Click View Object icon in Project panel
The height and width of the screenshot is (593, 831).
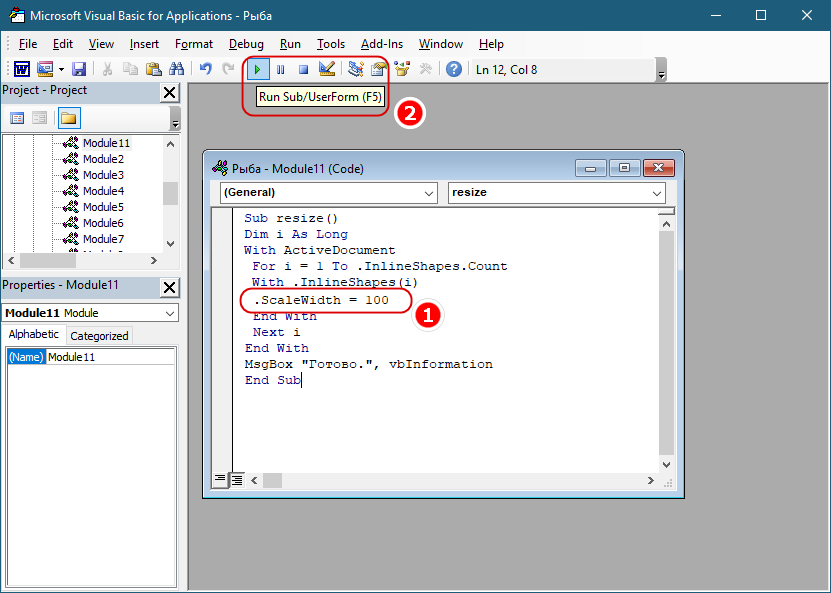(x=40, y=118)
